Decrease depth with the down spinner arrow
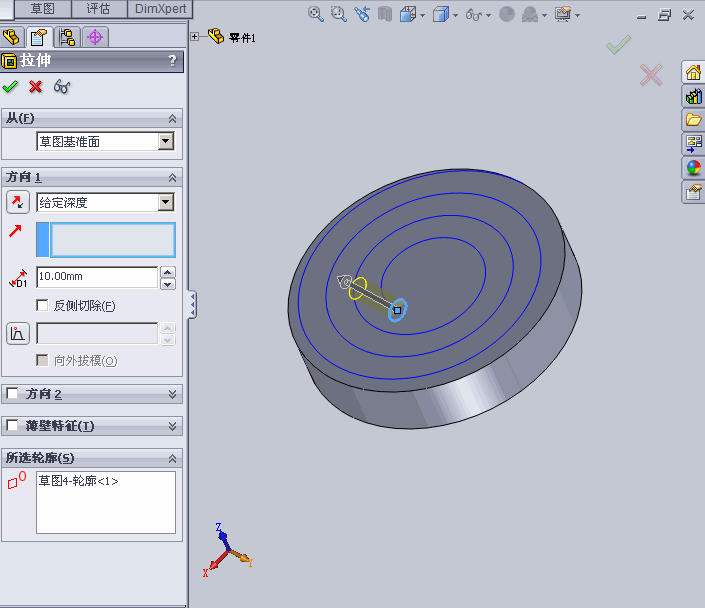The width and height of the screenshot is (705, 608). [168, 284]
